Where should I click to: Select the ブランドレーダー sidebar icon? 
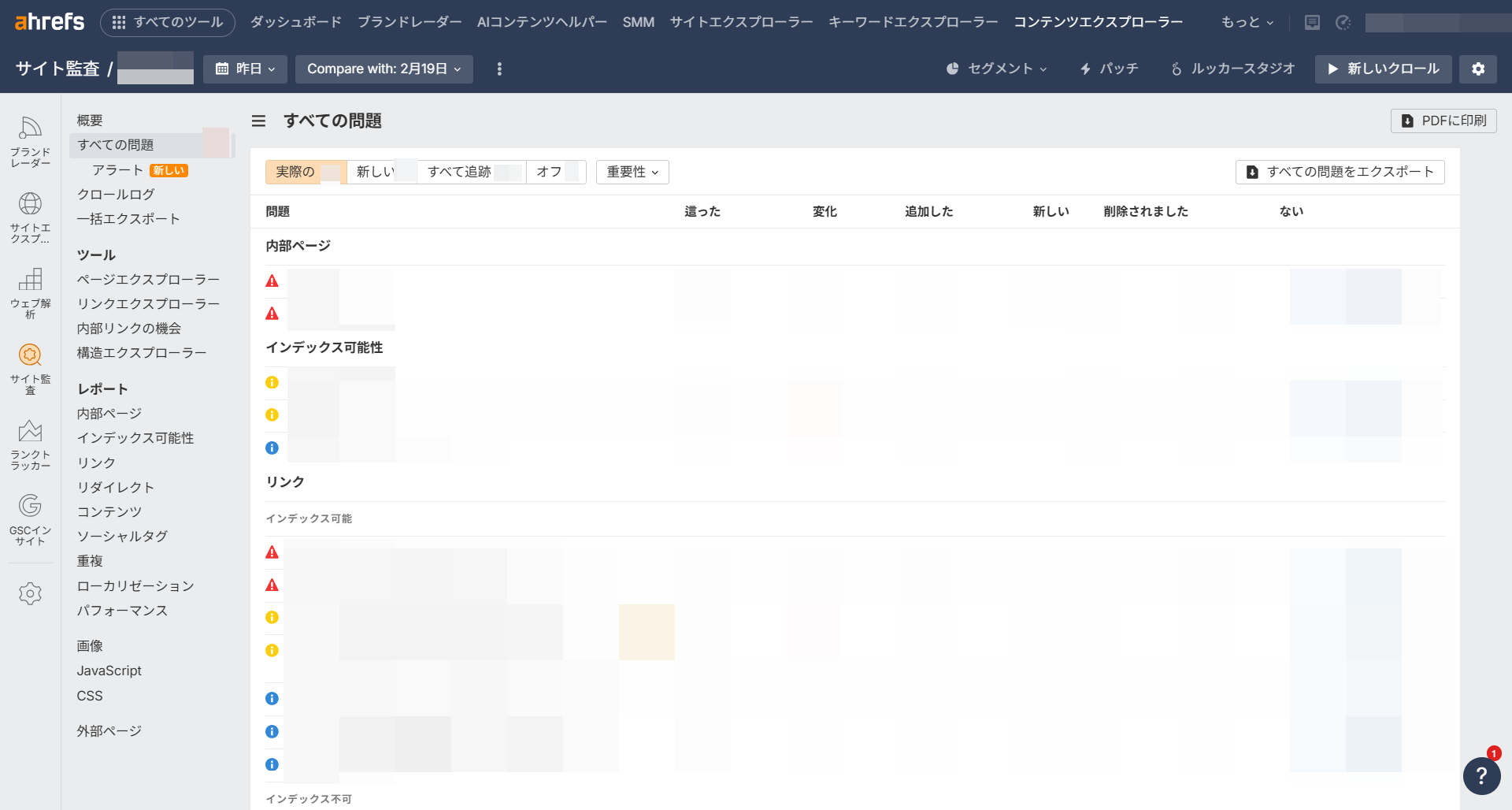30,136
